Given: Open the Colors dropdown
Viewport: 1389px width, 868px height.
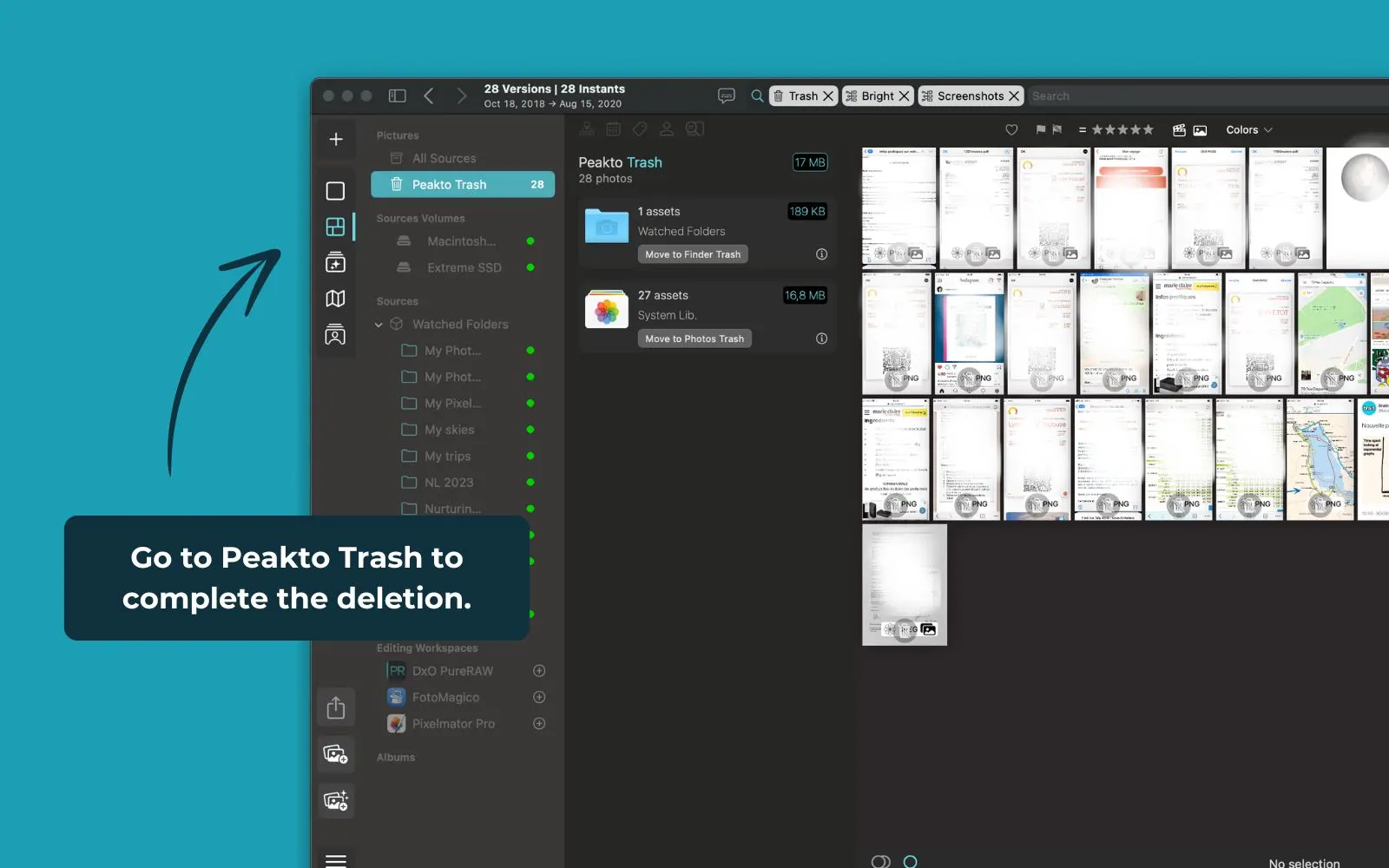Looking at the screenshot, I should [1249, 130].
